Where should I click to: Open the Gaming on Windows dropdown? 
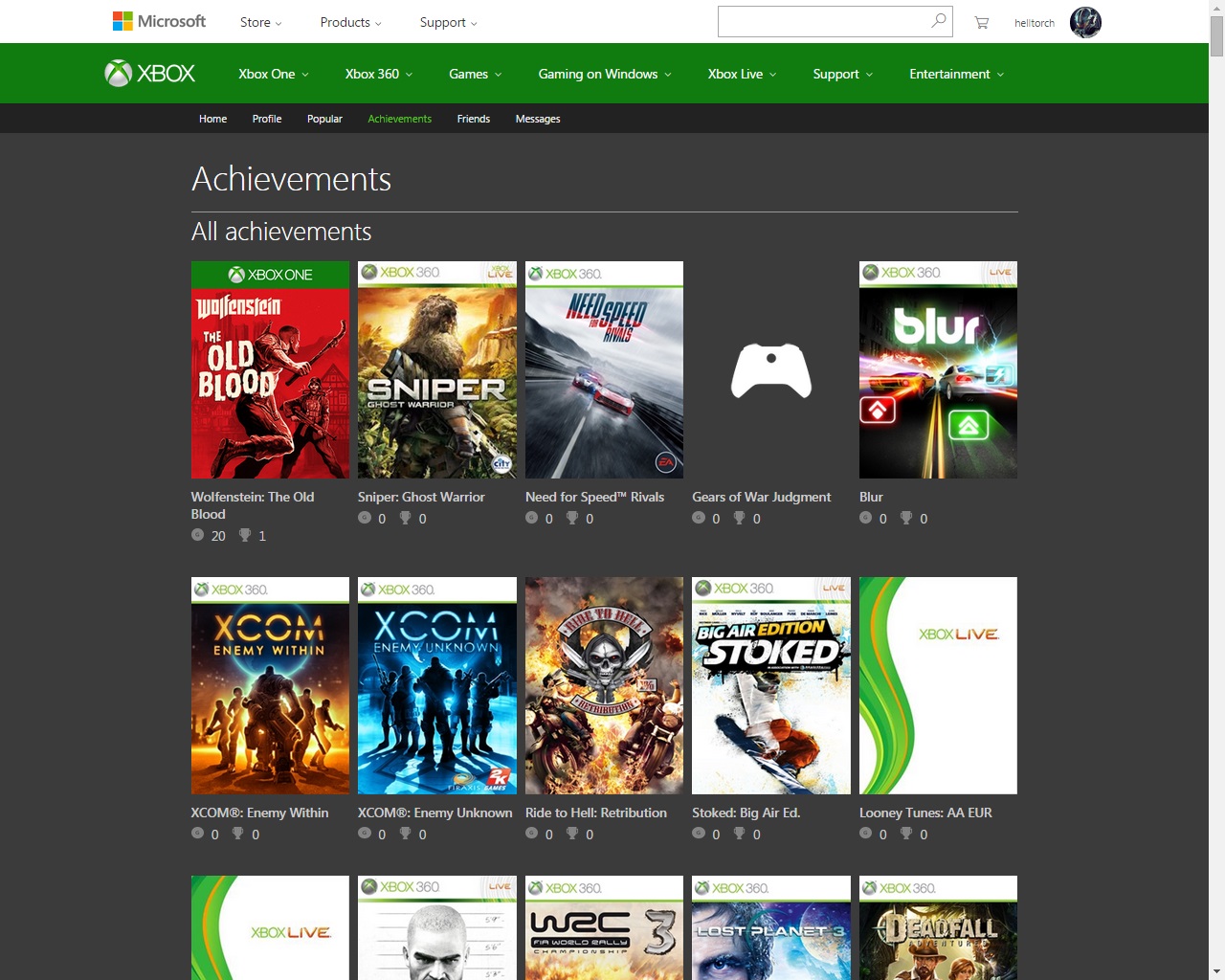(605, 74)
